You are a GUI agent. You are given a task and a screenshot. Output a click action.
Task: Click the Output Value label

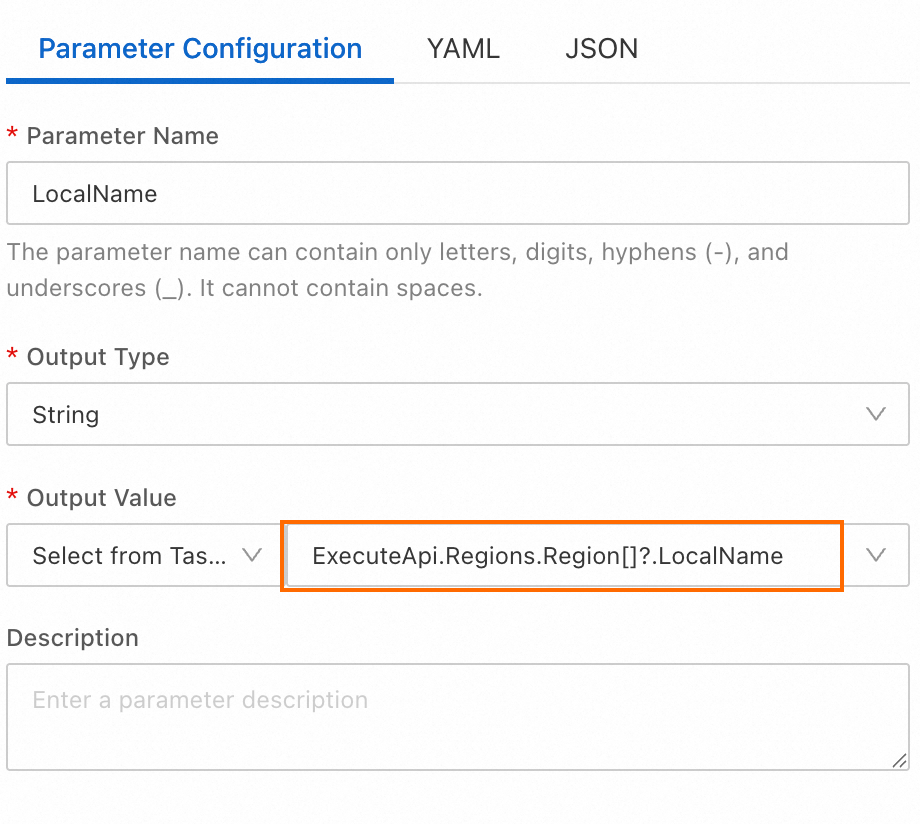(101, 498)
